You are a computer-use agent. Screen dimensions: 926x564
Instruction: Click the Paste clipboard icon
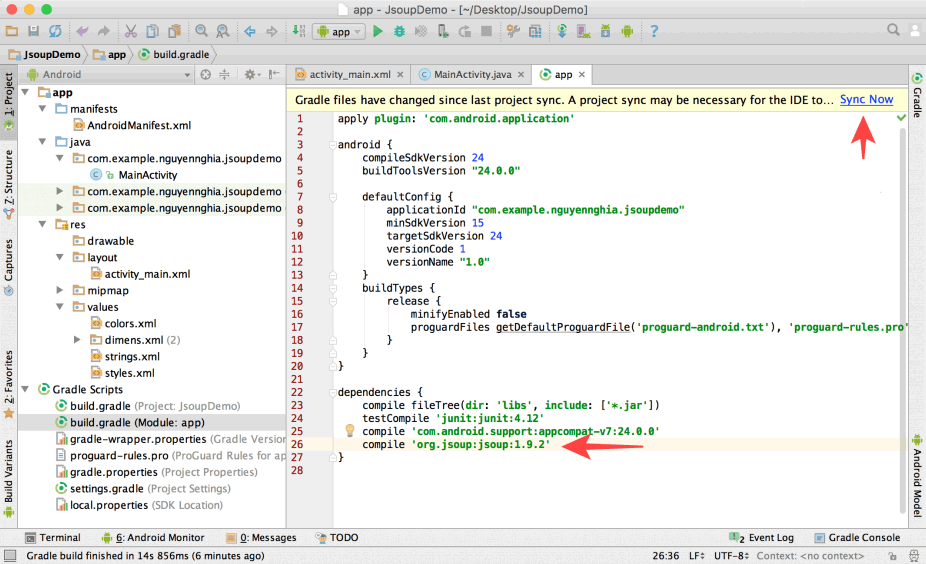(174, 31)
